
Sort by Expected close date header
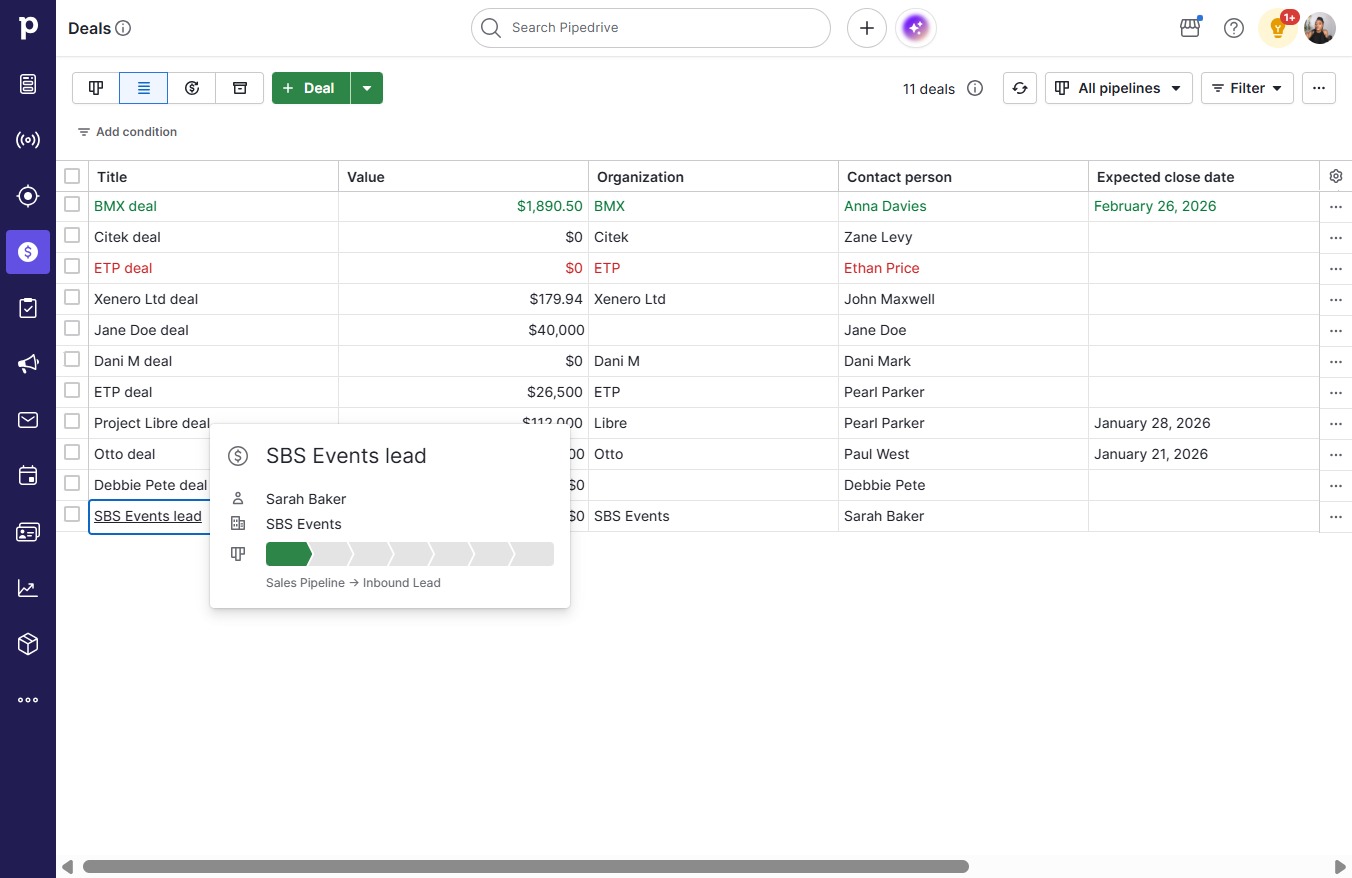click(x=1204, y=177)
